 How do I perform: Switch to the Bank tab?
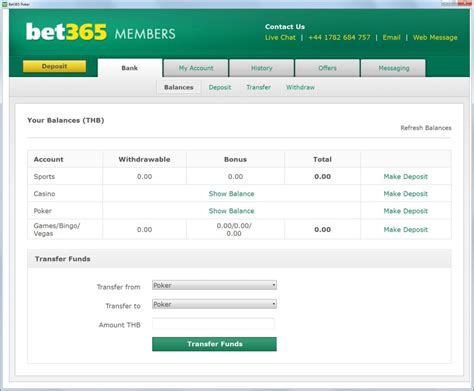130,68
